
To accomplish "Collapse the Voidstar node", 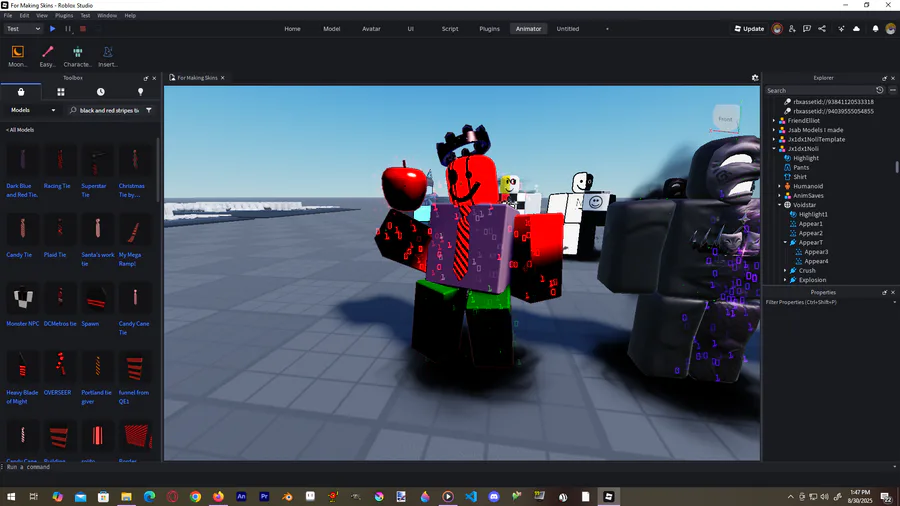I will pos(779,205).
